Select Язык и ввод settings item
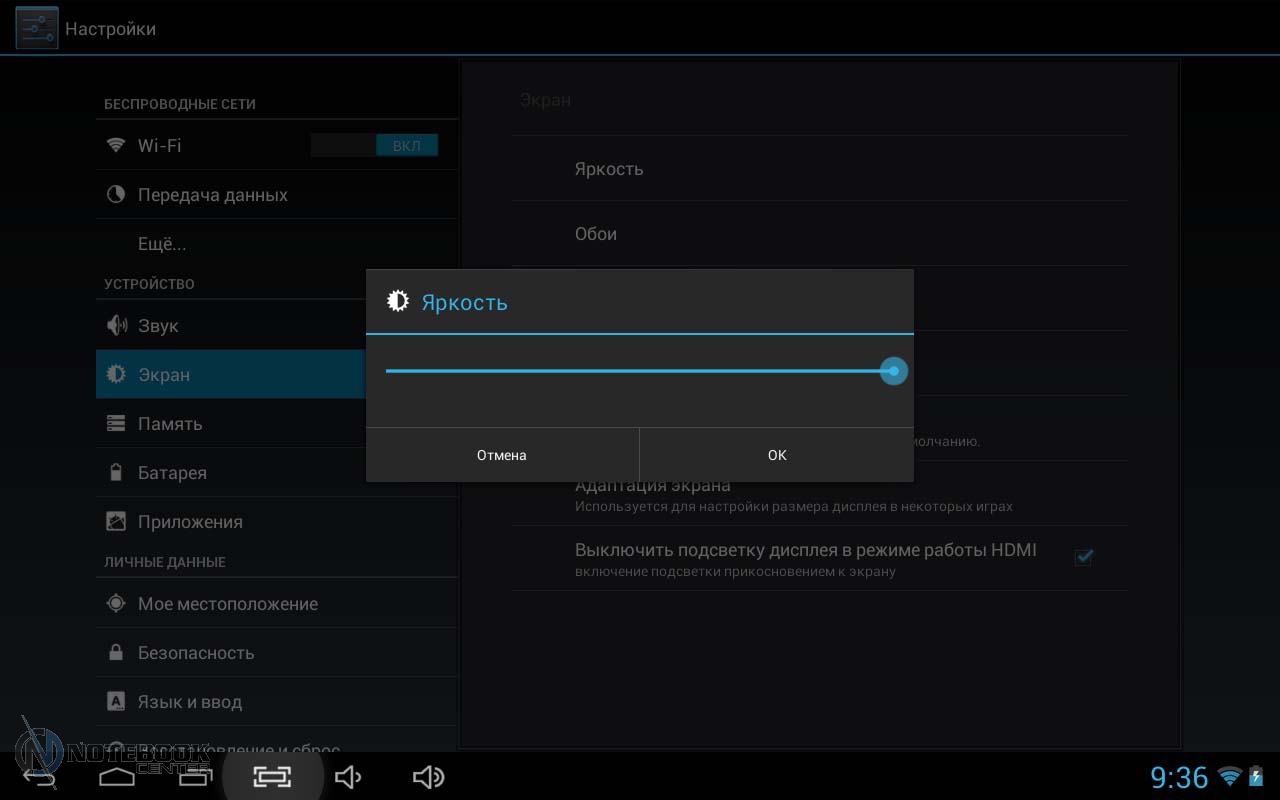This screenshot has width=1280, height=800. (190, 702)
